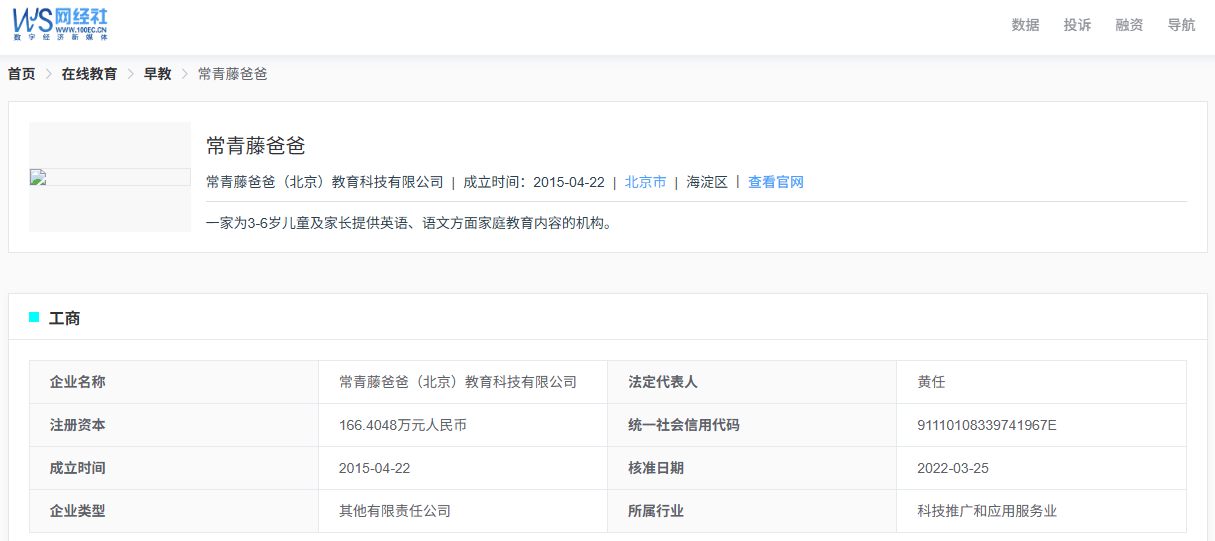1215x541 pixels.
Task: Click the 常青藤爸爸 breadcrumb text
Action: [233, 74]
